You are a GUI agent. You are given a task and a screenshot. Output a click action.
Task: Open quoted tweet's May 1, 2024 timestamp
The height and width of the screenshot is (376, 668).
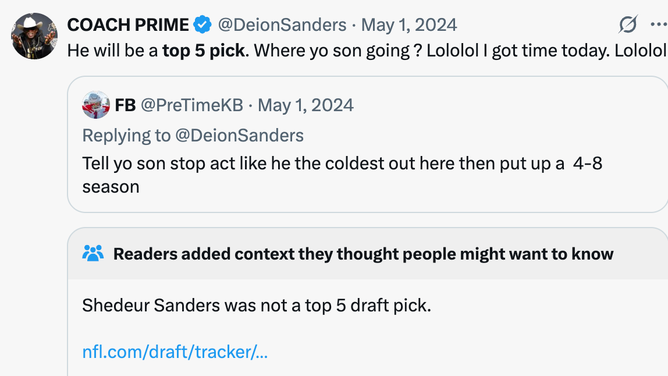click(305, 105)
